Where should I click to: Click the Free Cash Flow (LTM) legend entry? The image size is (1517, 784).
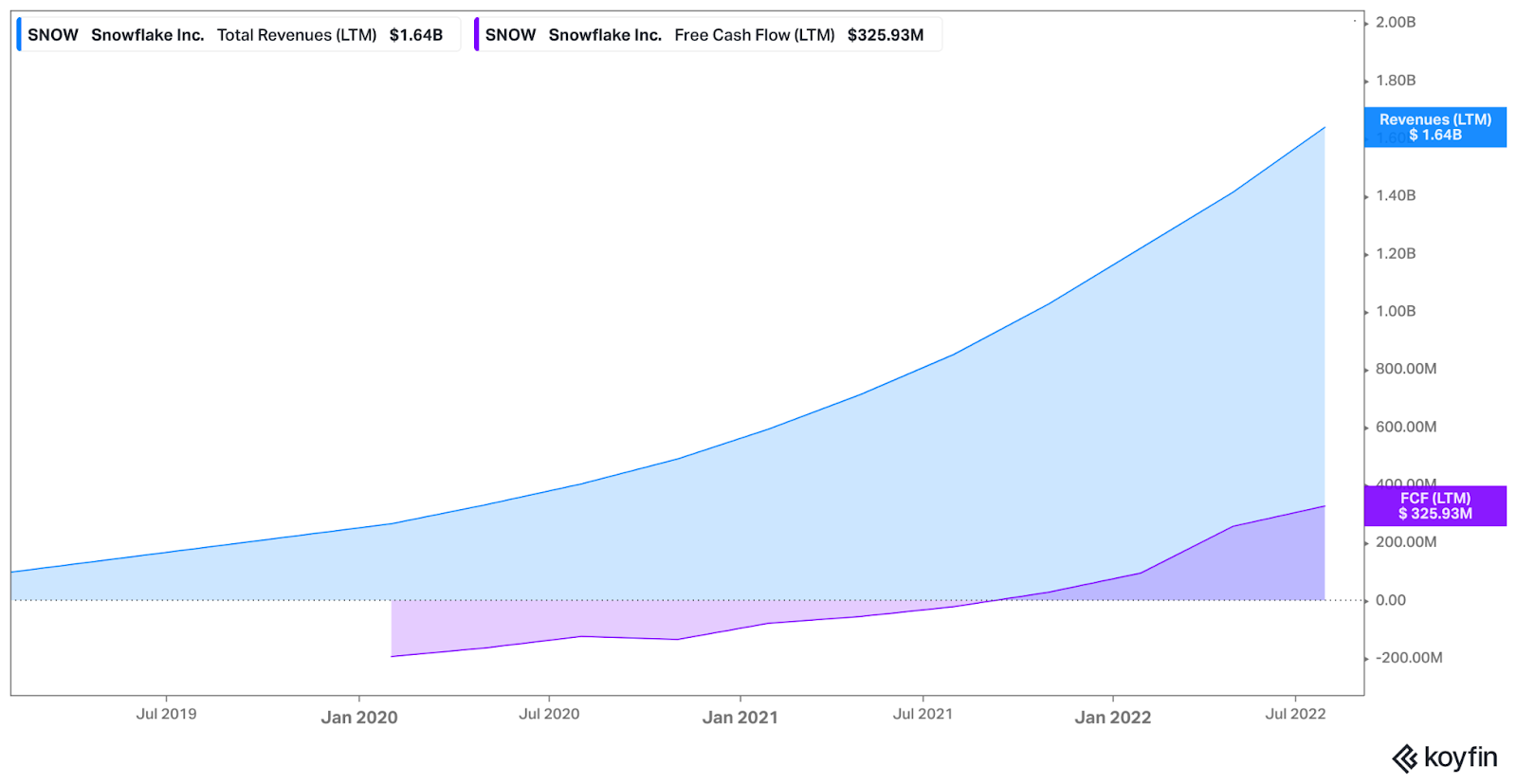click(707, 35)
